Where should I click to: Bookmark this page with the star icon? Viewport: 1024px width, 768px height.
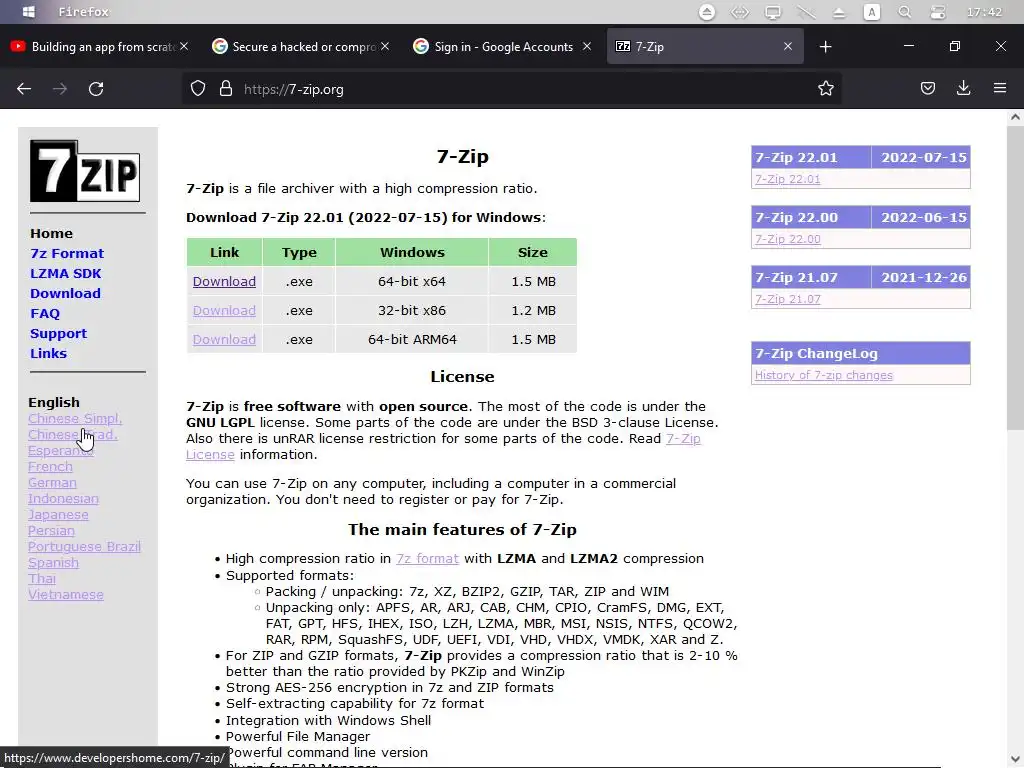tap(825, 89)
